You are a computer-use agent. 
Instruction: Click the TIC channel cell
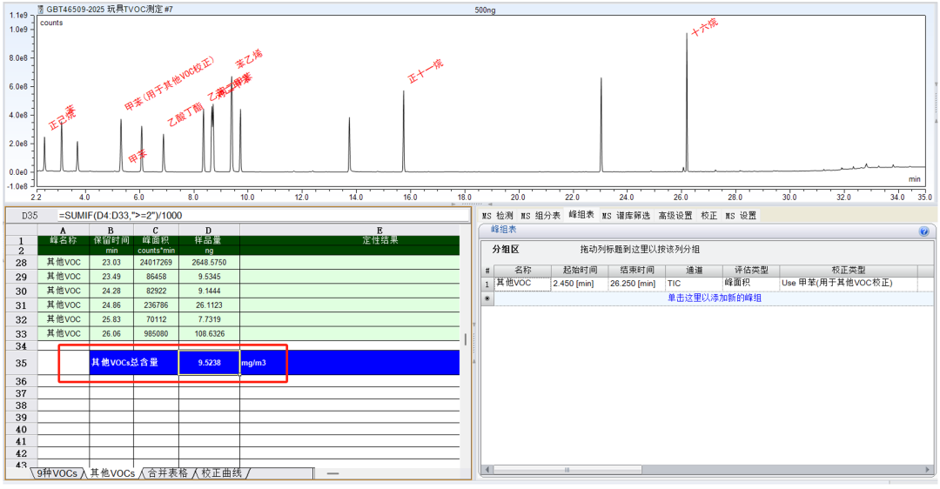[x=693, y=283]
